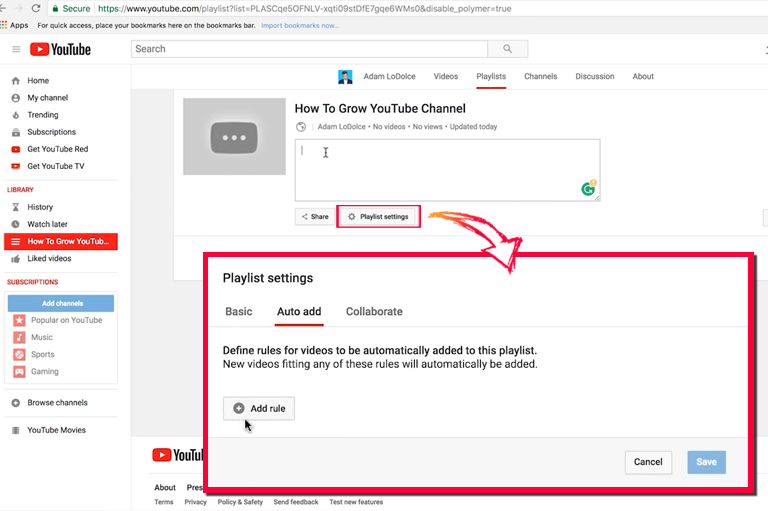Select How To Grow YouTub... sidebar playlist
This screenshot has height=511, width=768.
(x=61, y=242)
